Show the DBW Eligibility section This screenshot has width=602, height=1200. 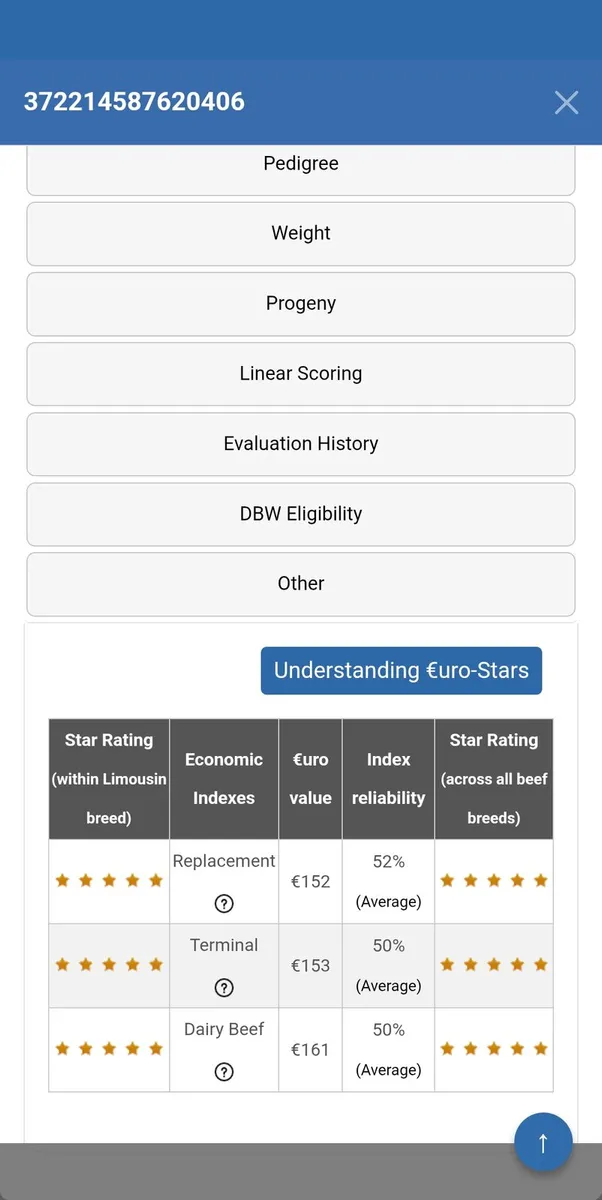click(301, 513)
